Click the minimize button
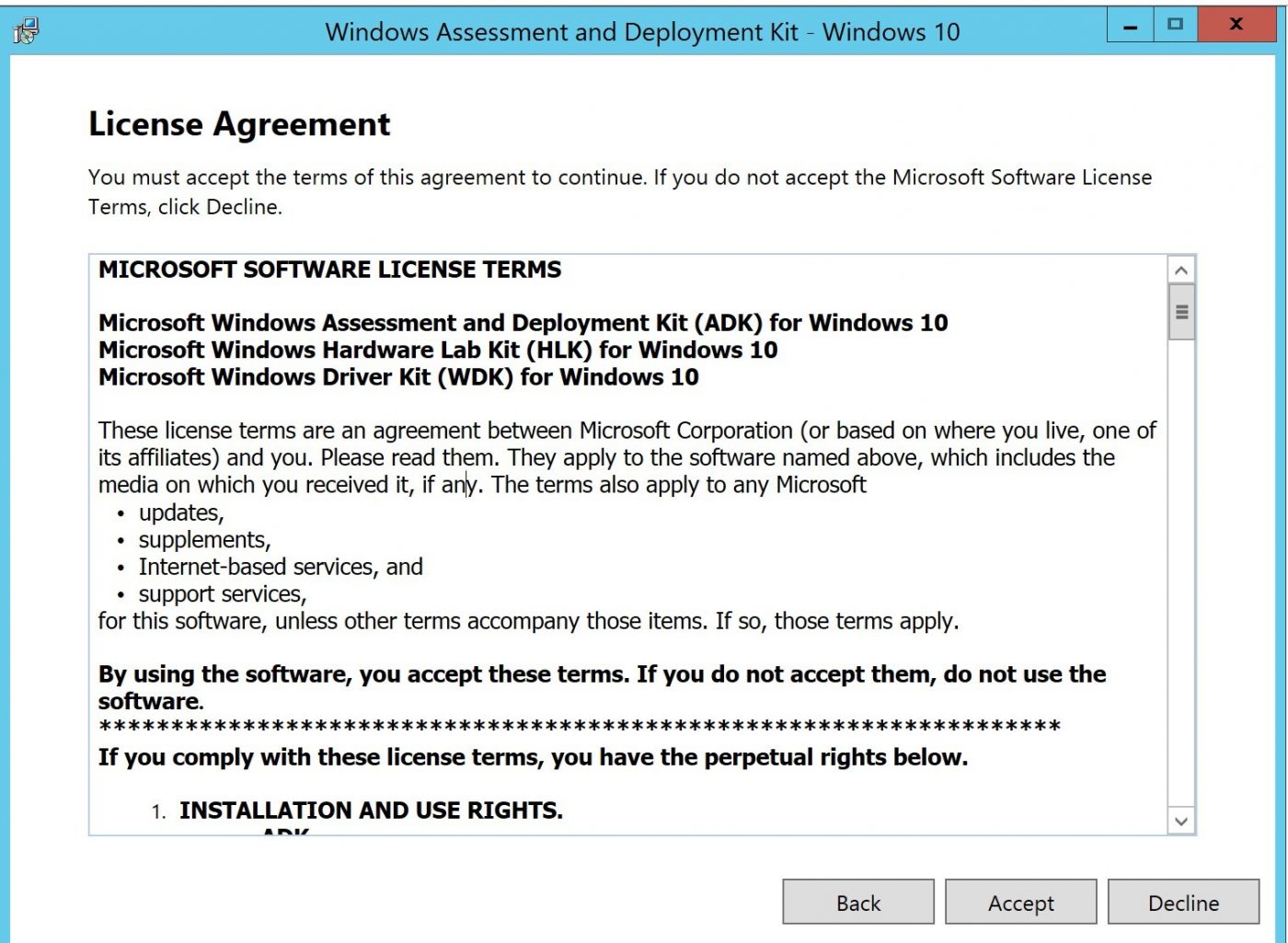 [x=1128, y=25]
